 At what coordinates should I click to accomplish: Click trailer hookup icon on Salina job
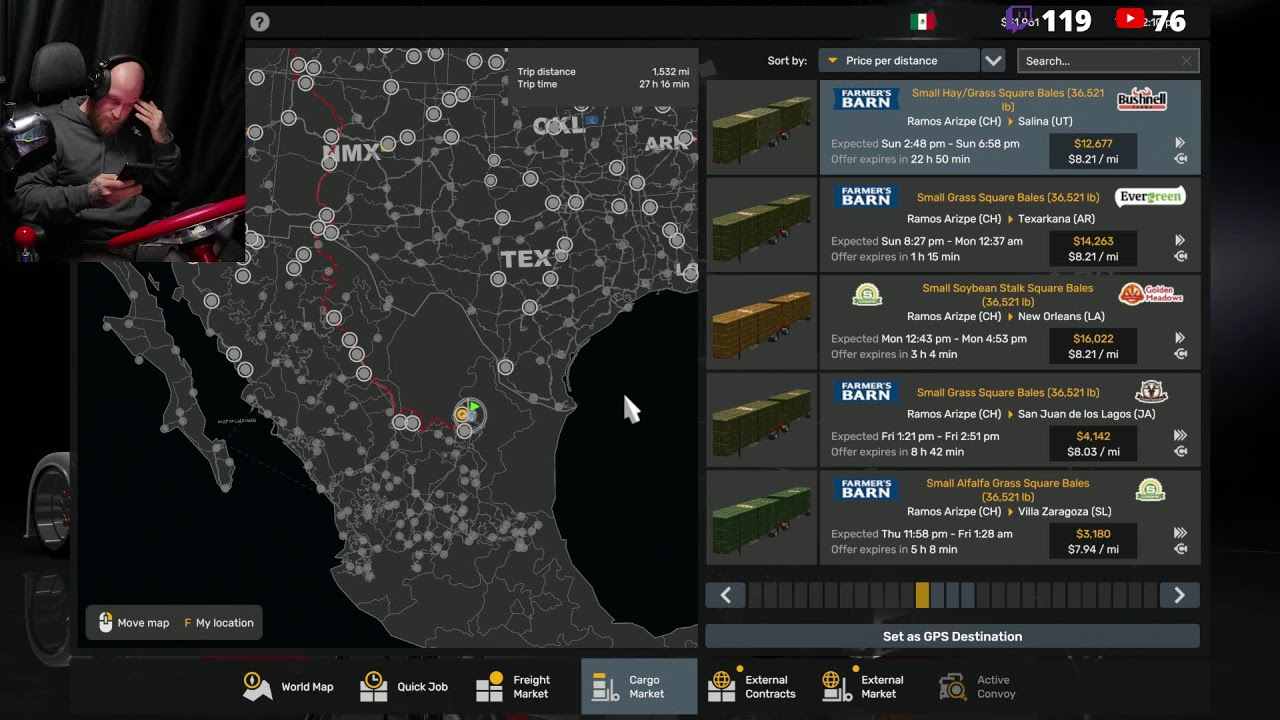(1180, 159)
